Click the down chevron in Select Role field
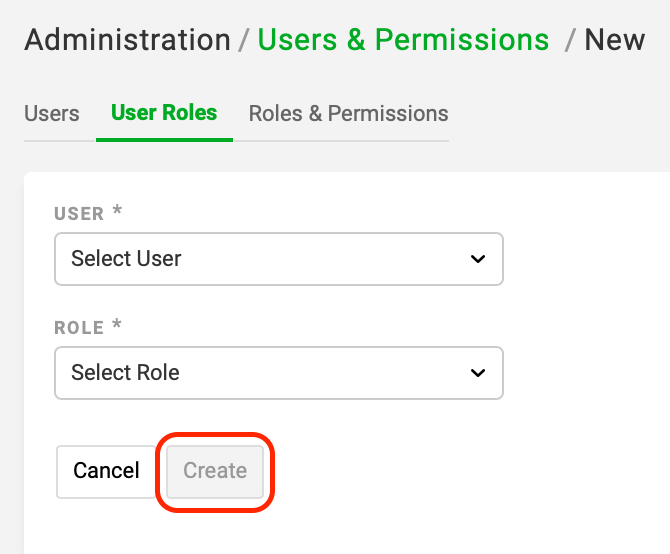Viewport: 670px width, 554px height. tap(478, 373)
